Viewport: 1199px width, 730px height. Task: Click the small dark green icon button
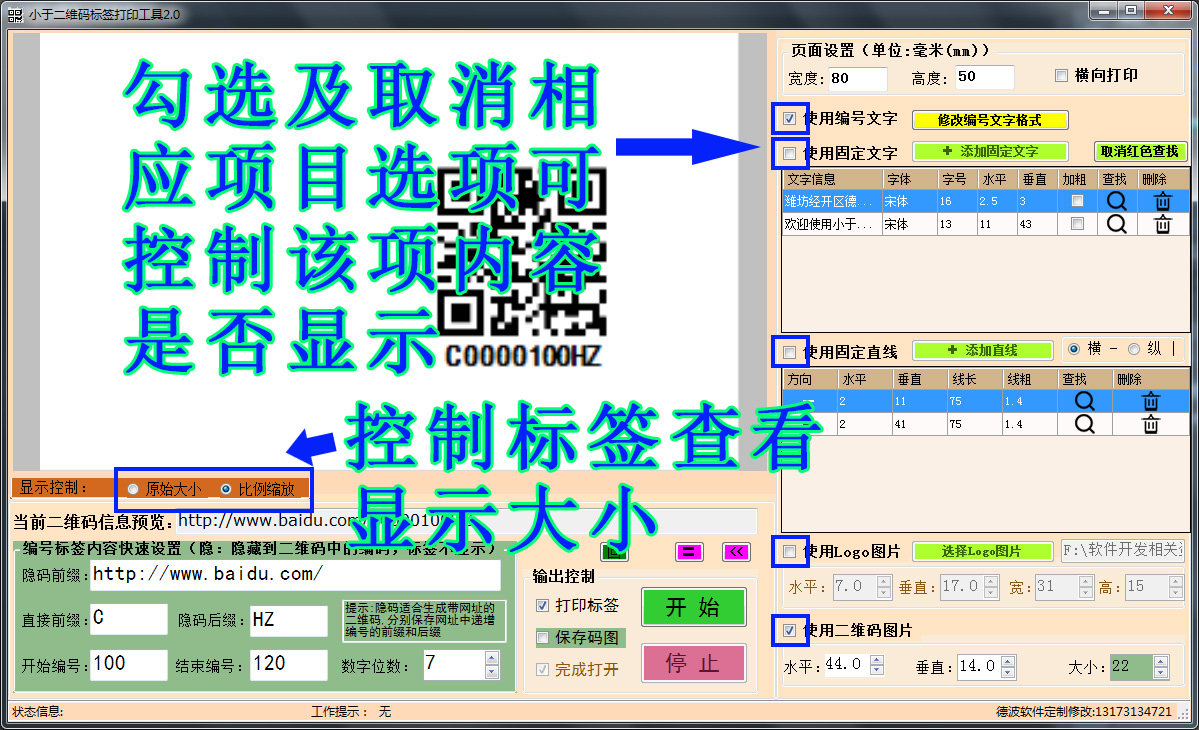615,552
